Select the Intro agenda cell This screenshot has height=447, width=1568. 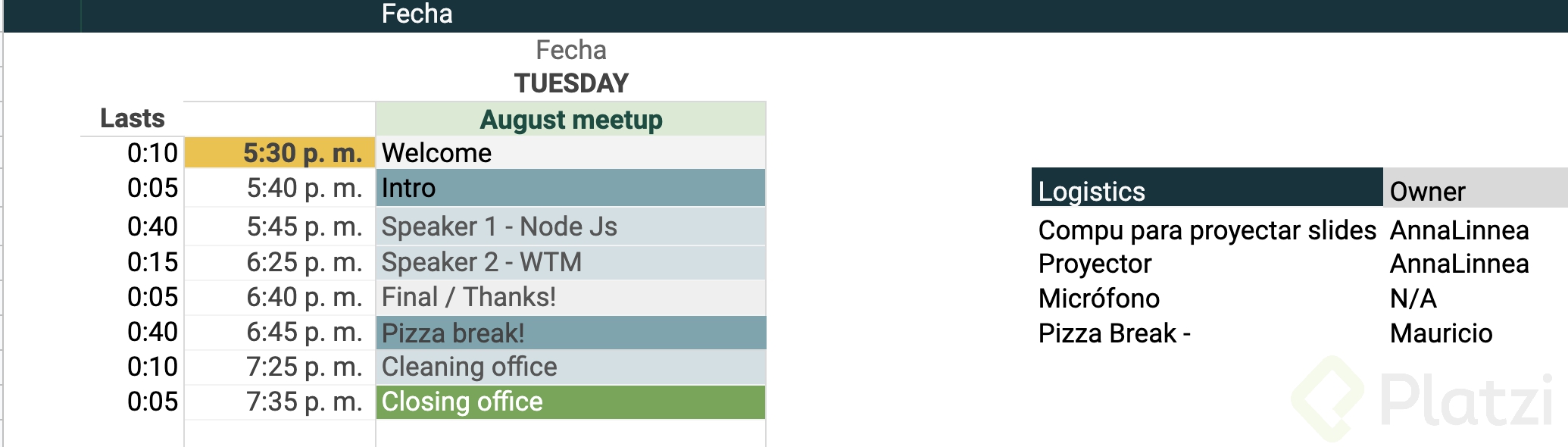(x=570, y=188)
